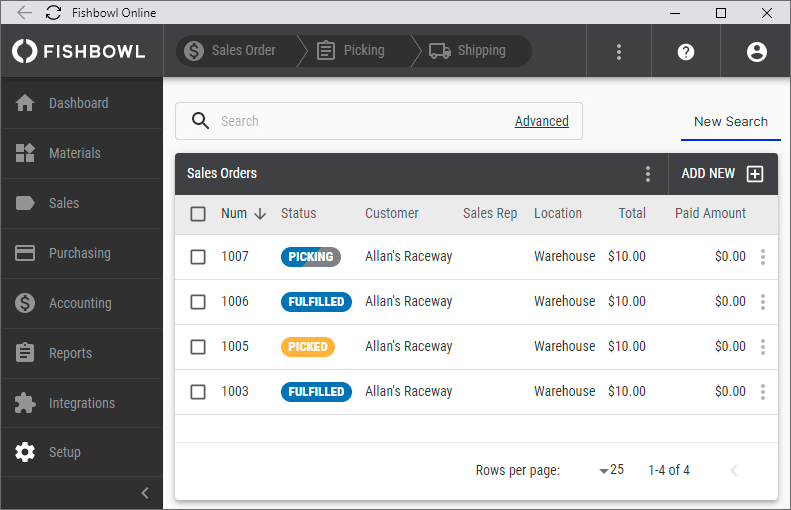This screenshot has width=791, height=510.
Task: Open the rows per page dropdown
Action: point(611,470)
